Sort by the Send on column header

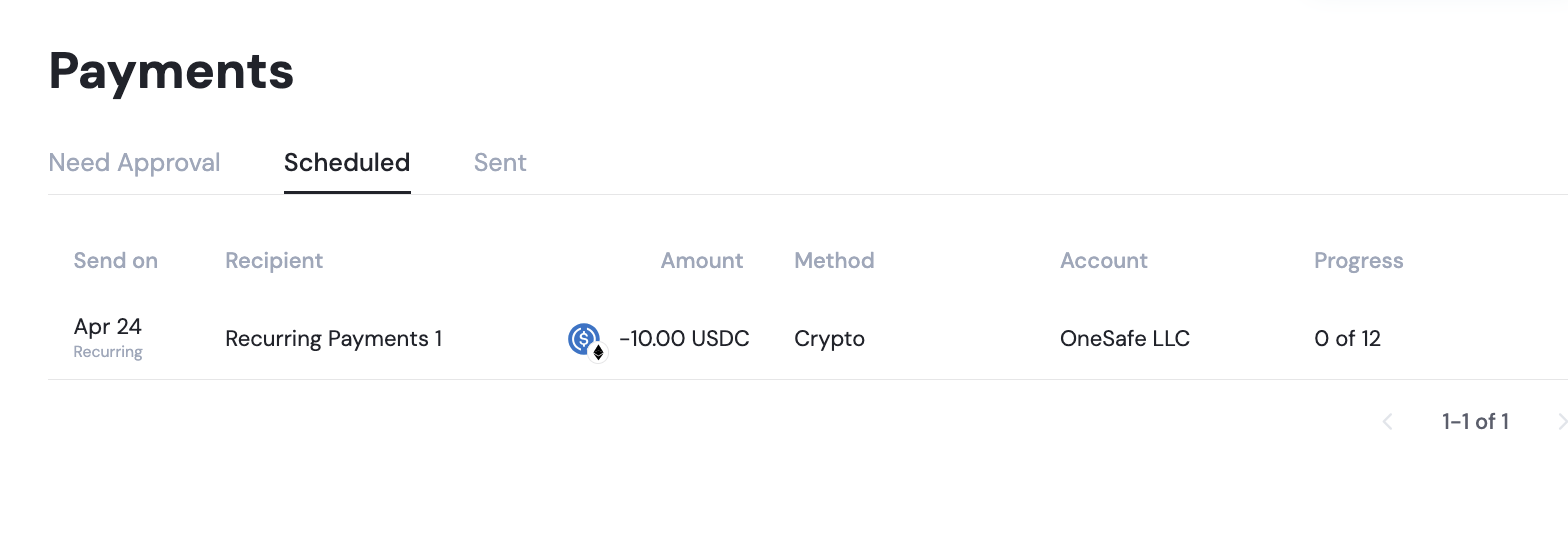pyautogui.click(x=116, y=261)
